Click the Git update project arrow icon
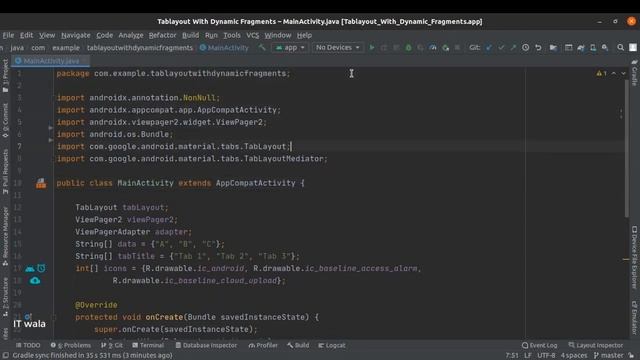The height and width of the screenshot is (360, 640). [x=489, y=48]
